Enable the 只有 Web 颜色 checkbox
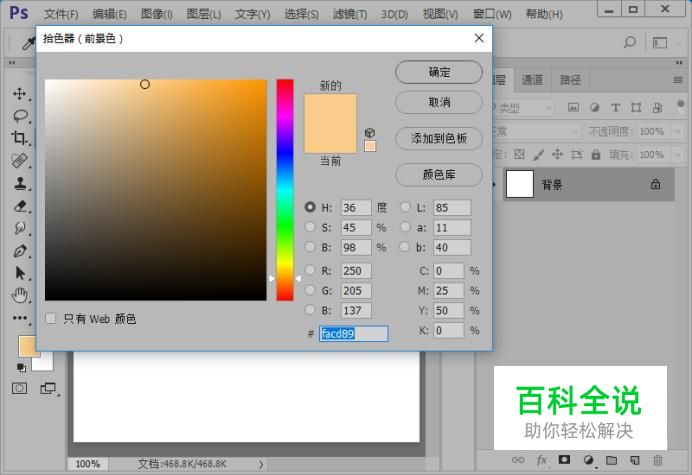692x475 pixels. (x=51, y=318)
